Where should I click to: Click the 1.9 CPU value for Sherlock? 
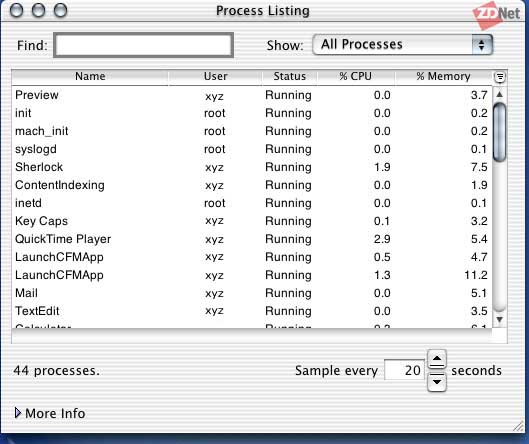382,167
